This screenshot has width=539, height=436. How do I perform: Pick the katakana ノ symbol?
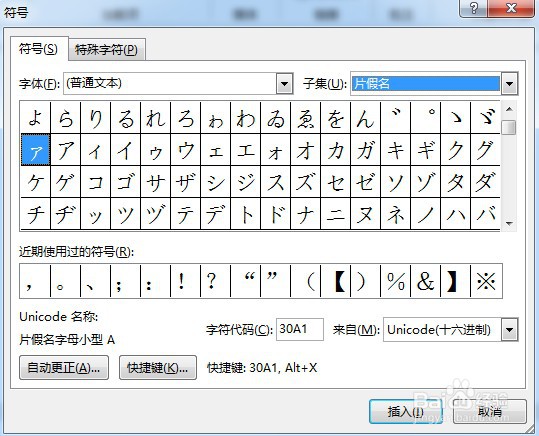(426, 214)
